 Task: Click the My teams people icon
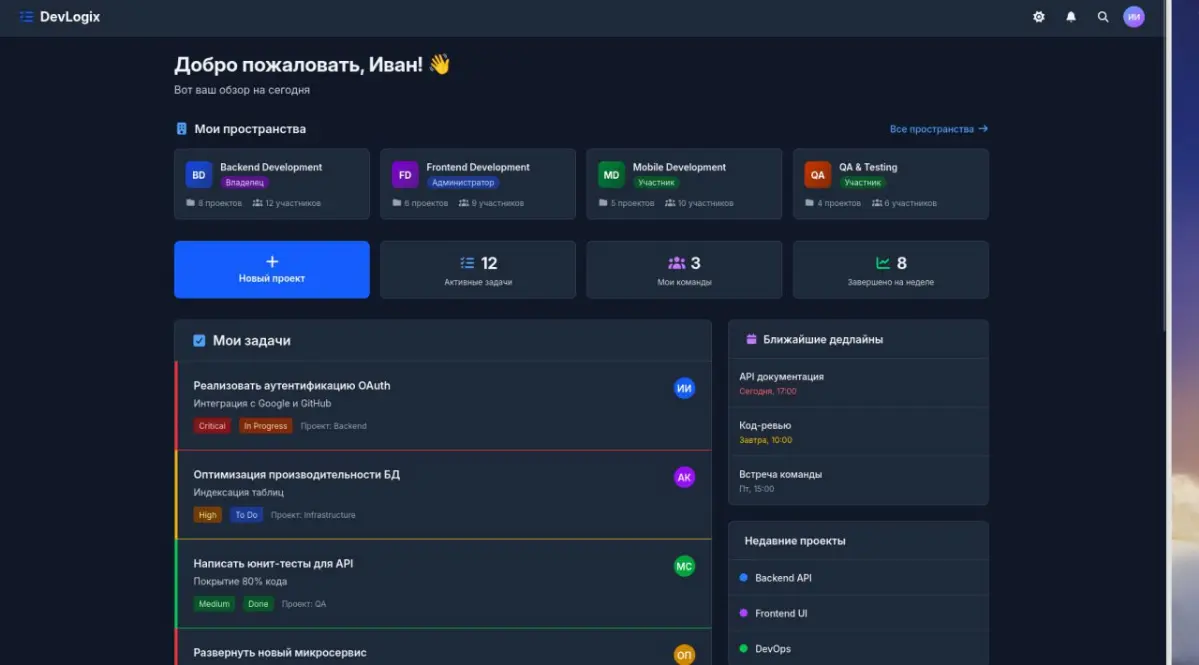(x=676, y=263)
